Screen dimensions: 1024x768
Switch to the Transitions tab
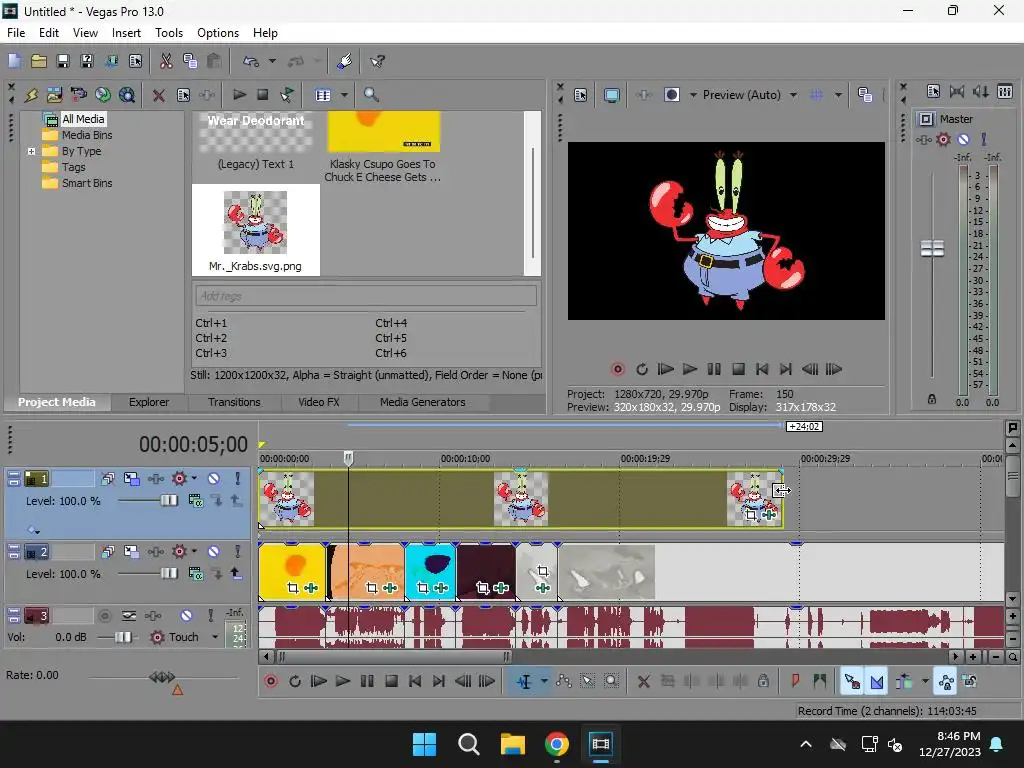tap(234, 402)
